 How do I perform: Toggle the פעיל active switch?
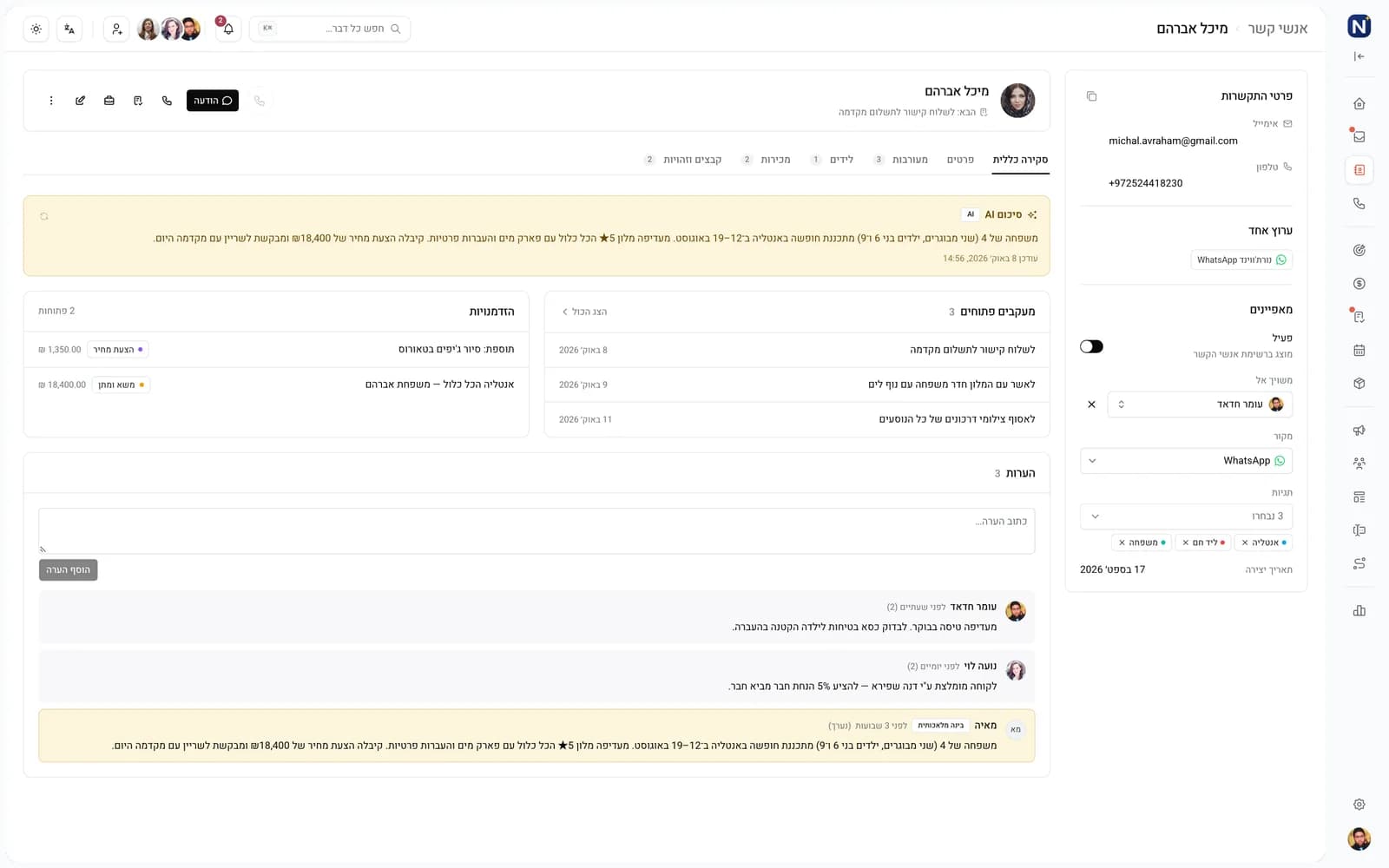click(1091, 346)
